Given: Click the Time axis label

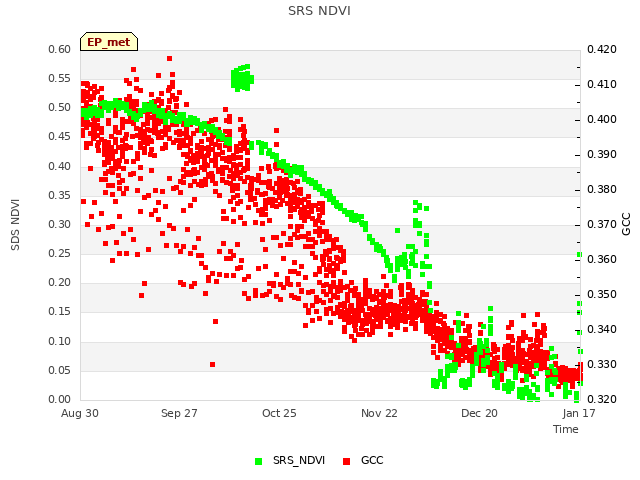Looking at the screenshot, I should pyautogui.click(x=565, y=429).
